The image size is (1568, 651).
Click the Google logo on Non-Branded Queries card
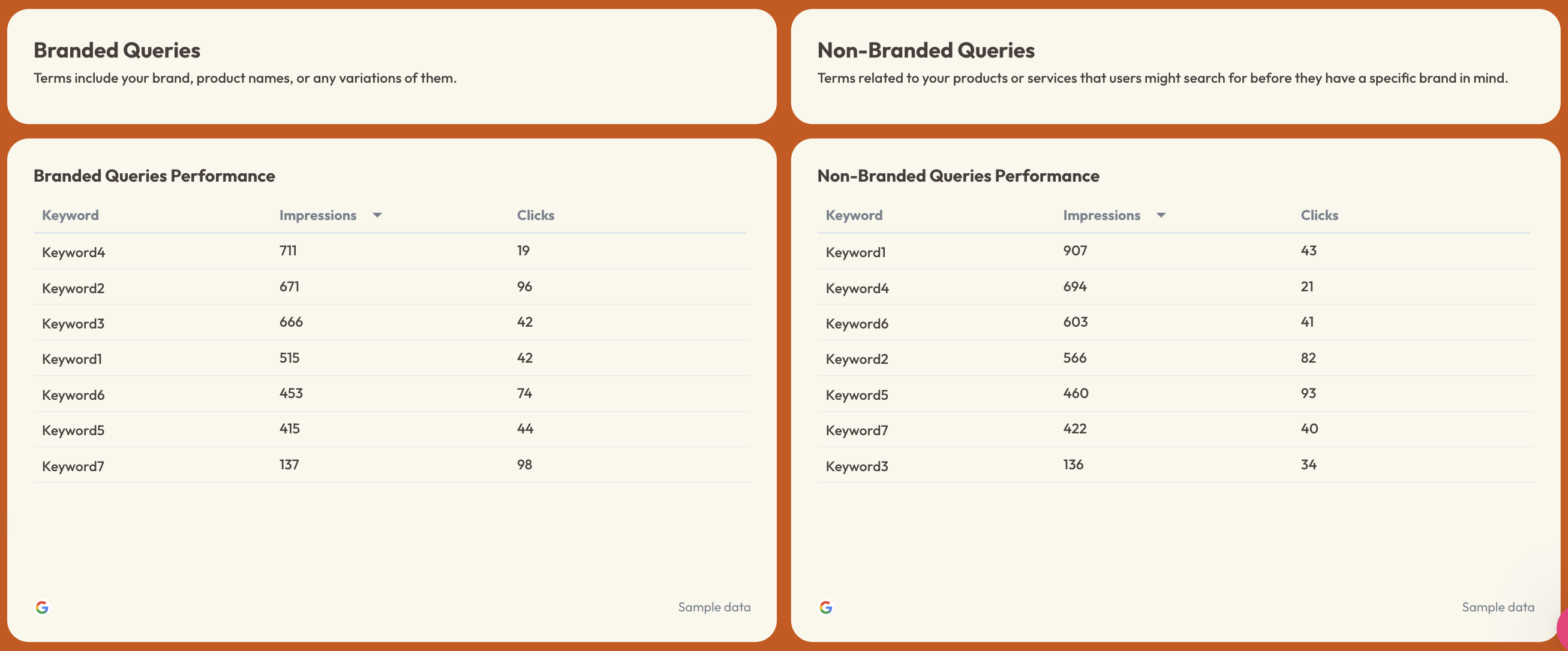pos(827,607)
